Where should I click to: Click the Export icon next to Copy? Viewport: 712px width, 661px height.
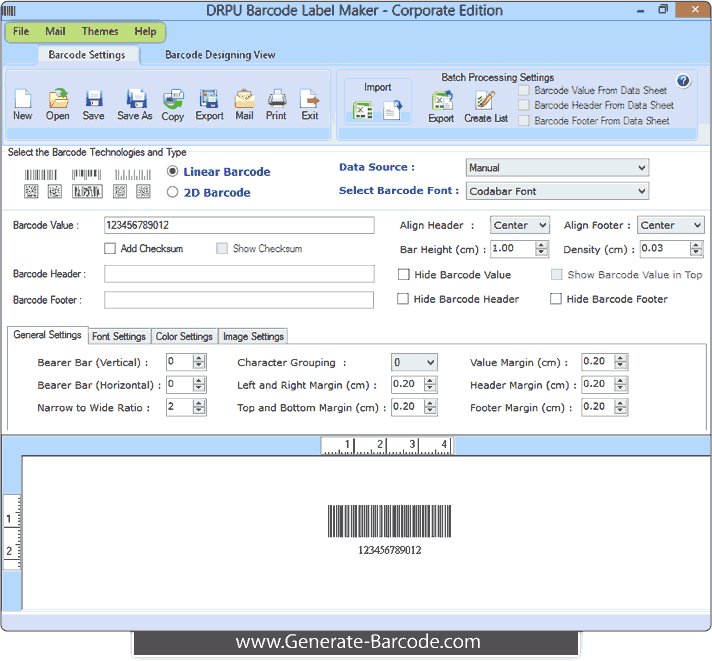209,98
